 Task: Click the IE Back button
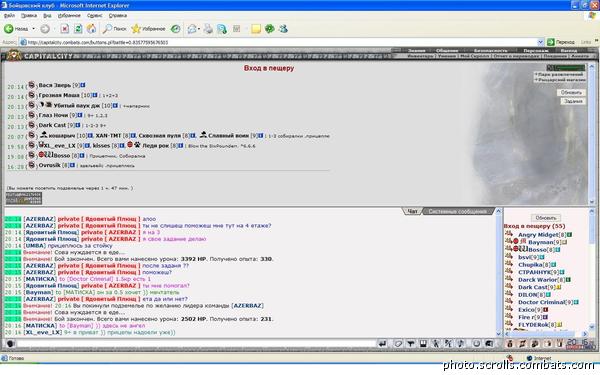point(16,29)
